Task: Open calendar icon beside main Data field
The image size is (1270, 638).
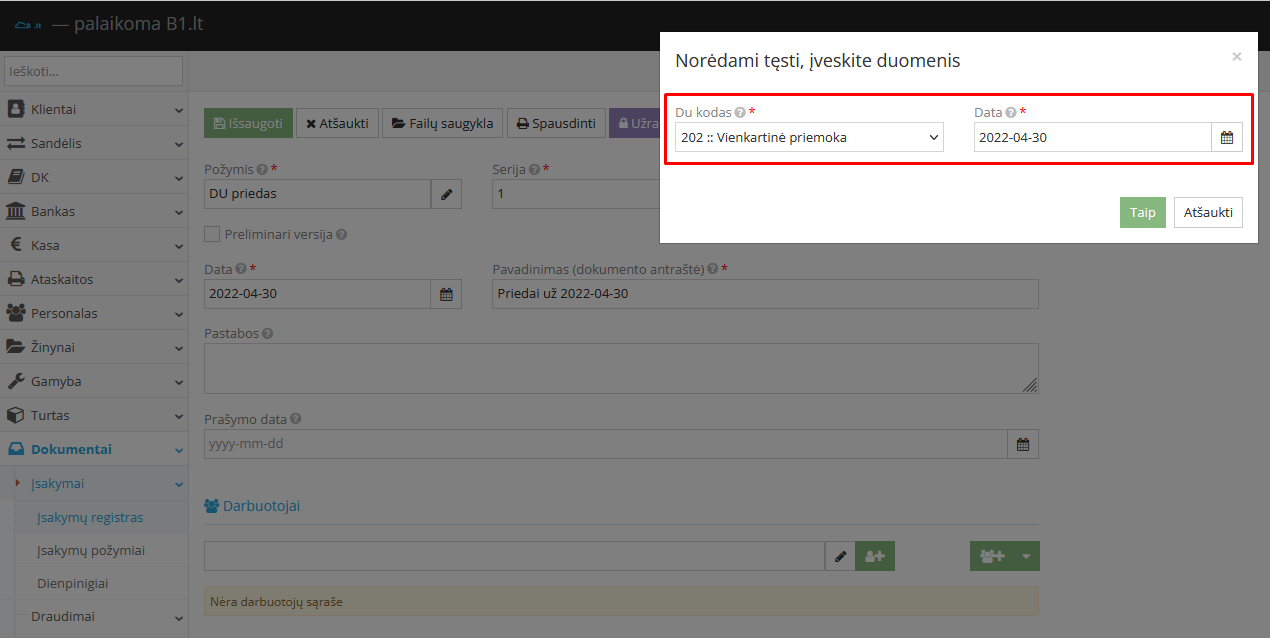Action: click(446, 294)
